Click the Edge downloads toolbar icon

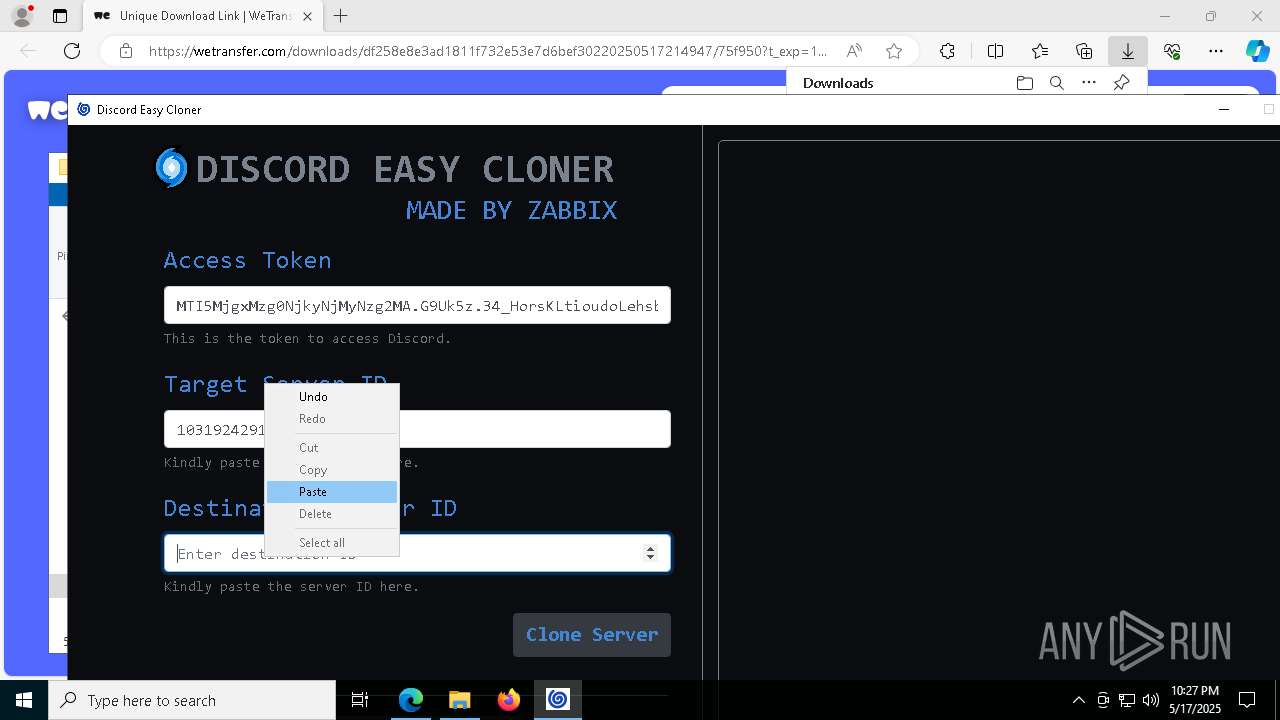pos(1128,51)
